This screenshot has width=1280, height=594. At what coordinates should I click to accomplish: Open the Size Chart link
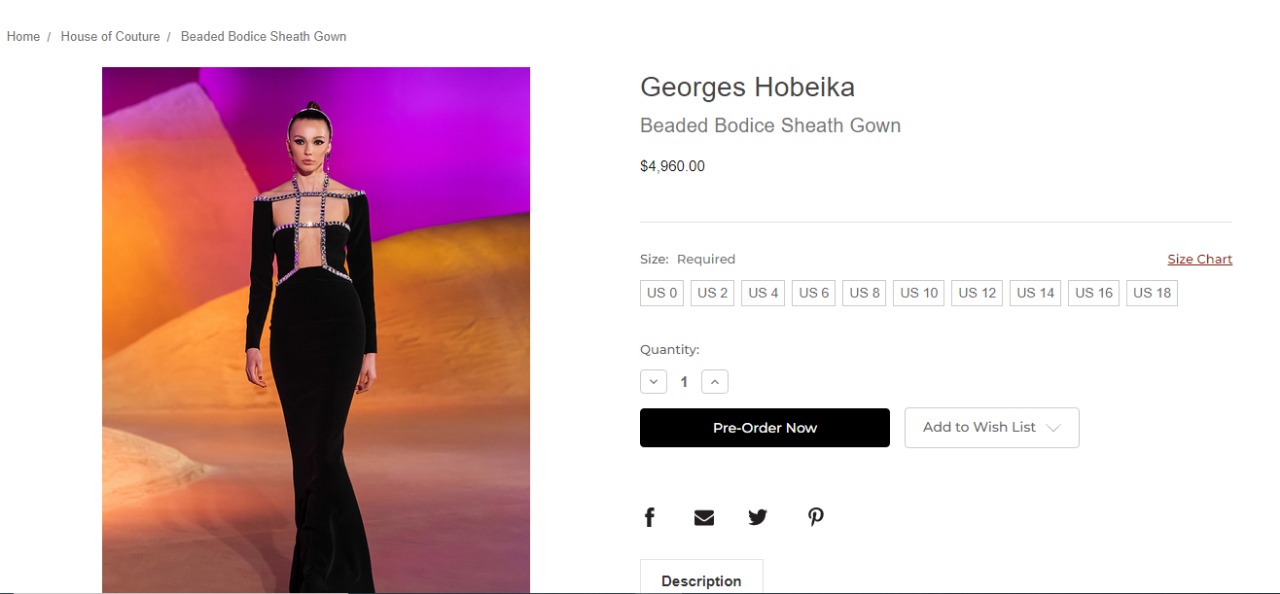(x=1199, y=259)
